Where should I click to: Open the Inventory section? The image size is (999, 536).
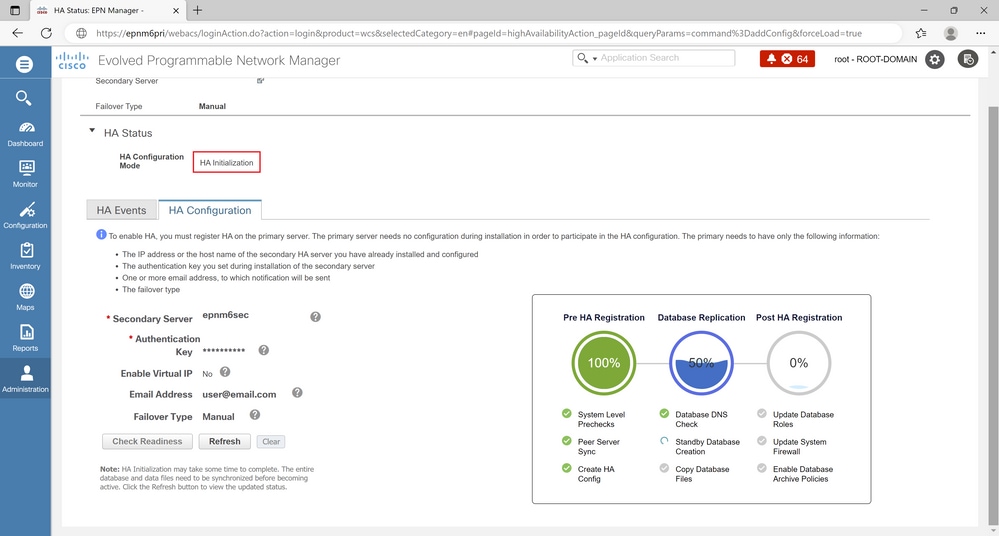(25, 256)
